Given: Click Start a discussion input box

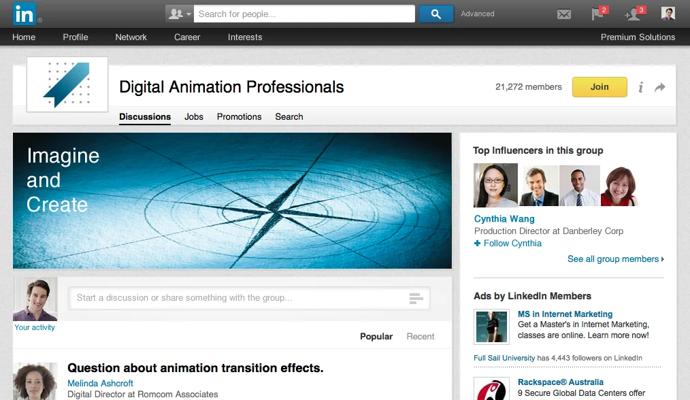Looking at the screenshot, I should click(x=249, y=298).
